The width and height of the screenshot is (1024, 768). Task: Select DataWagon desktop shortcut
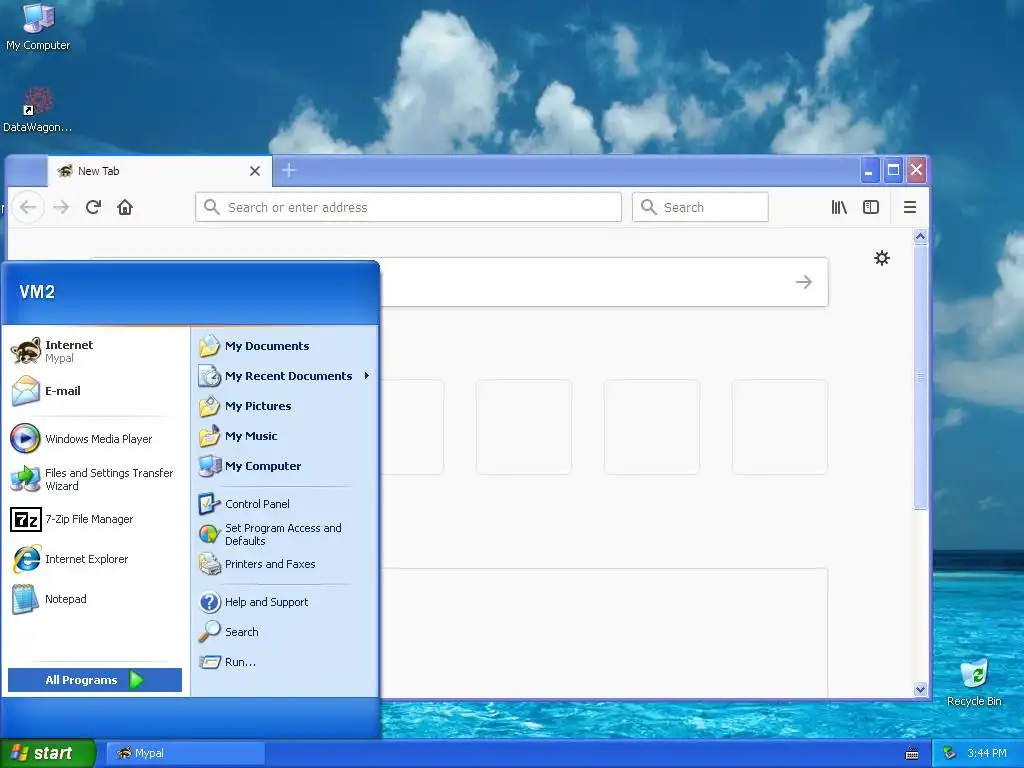click(38, 110)
